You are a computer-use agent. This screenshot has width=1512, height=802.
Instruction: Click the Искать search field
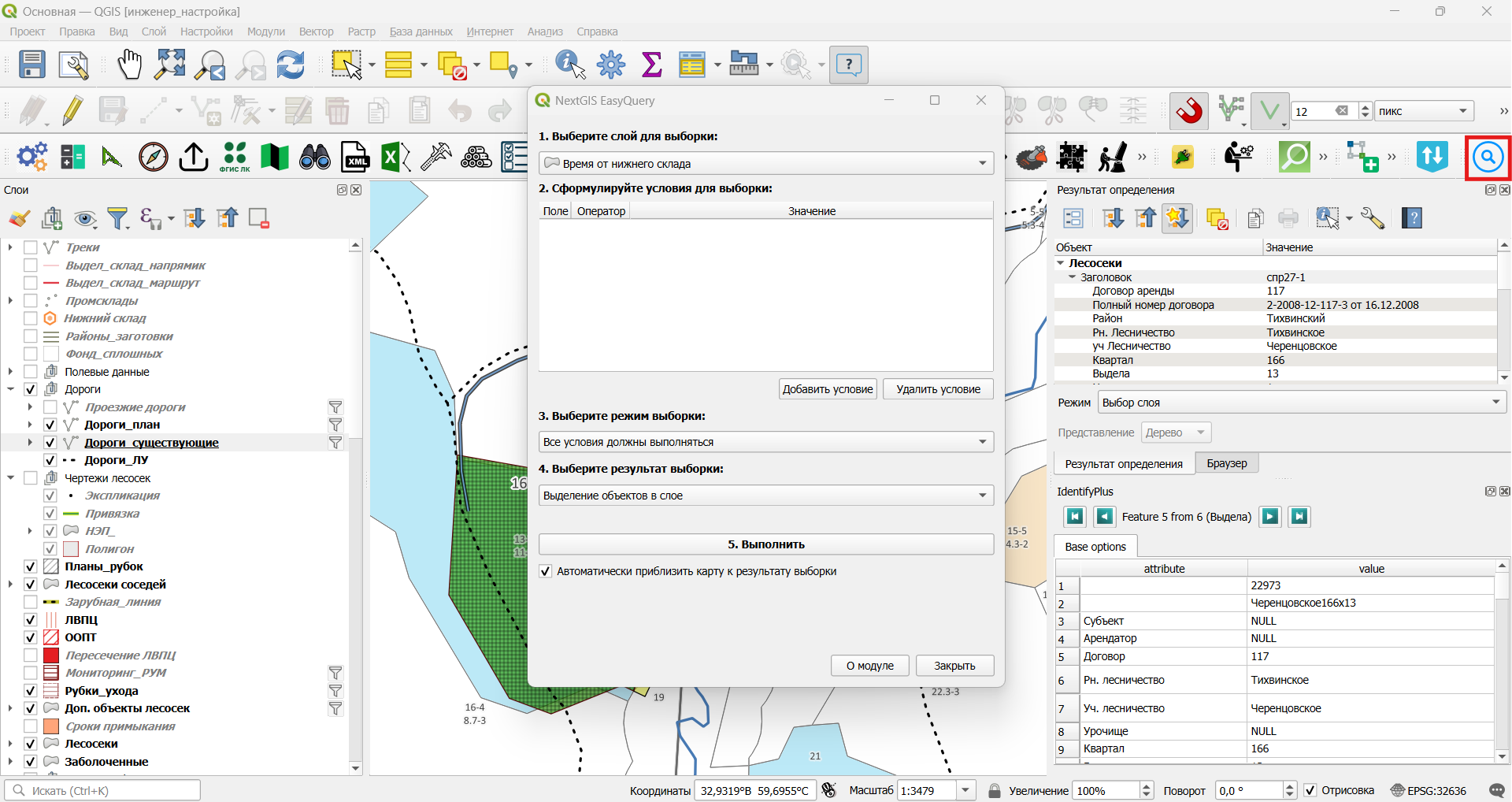pyautogui.click(x=102, y=790)
